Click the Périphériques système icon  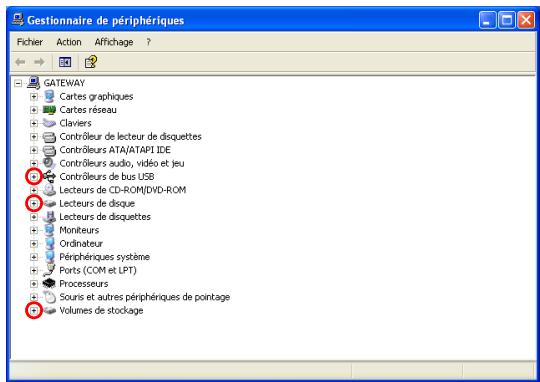[x=50, y=257]
